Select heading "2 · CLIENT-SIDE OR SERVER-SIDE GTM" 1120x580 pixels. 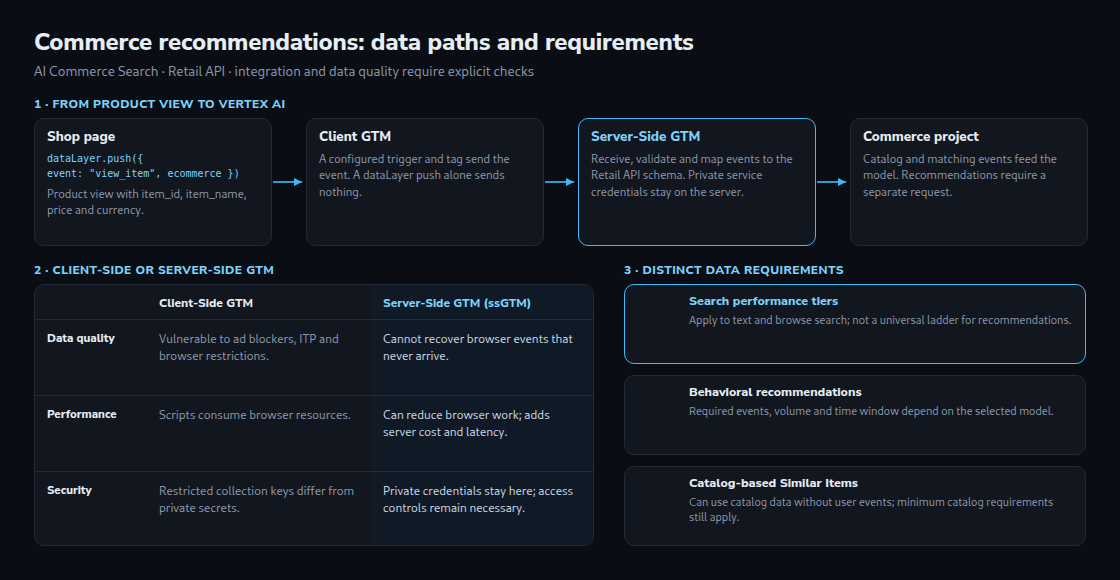(x=154, y=270)
